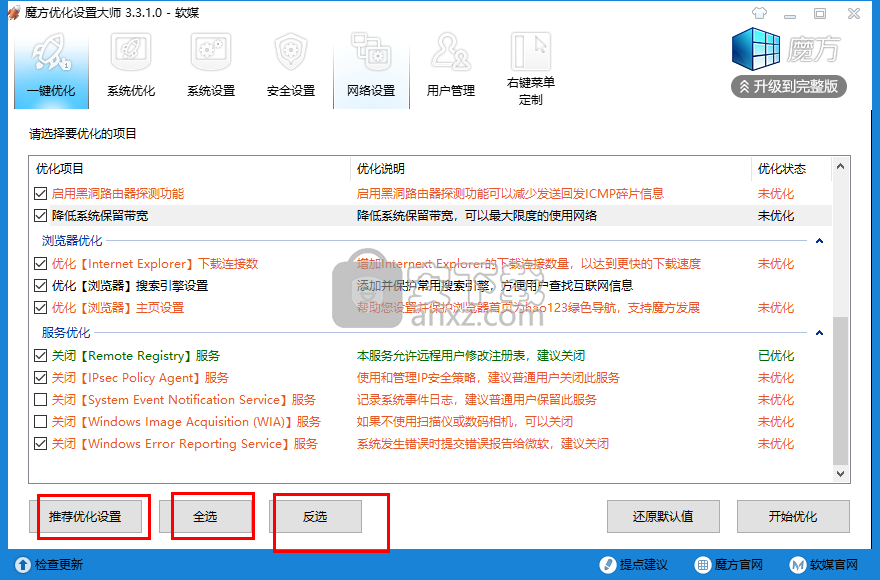
Task: Open the 右键菜单定制 tab
Action: click(x=530, y=68)
